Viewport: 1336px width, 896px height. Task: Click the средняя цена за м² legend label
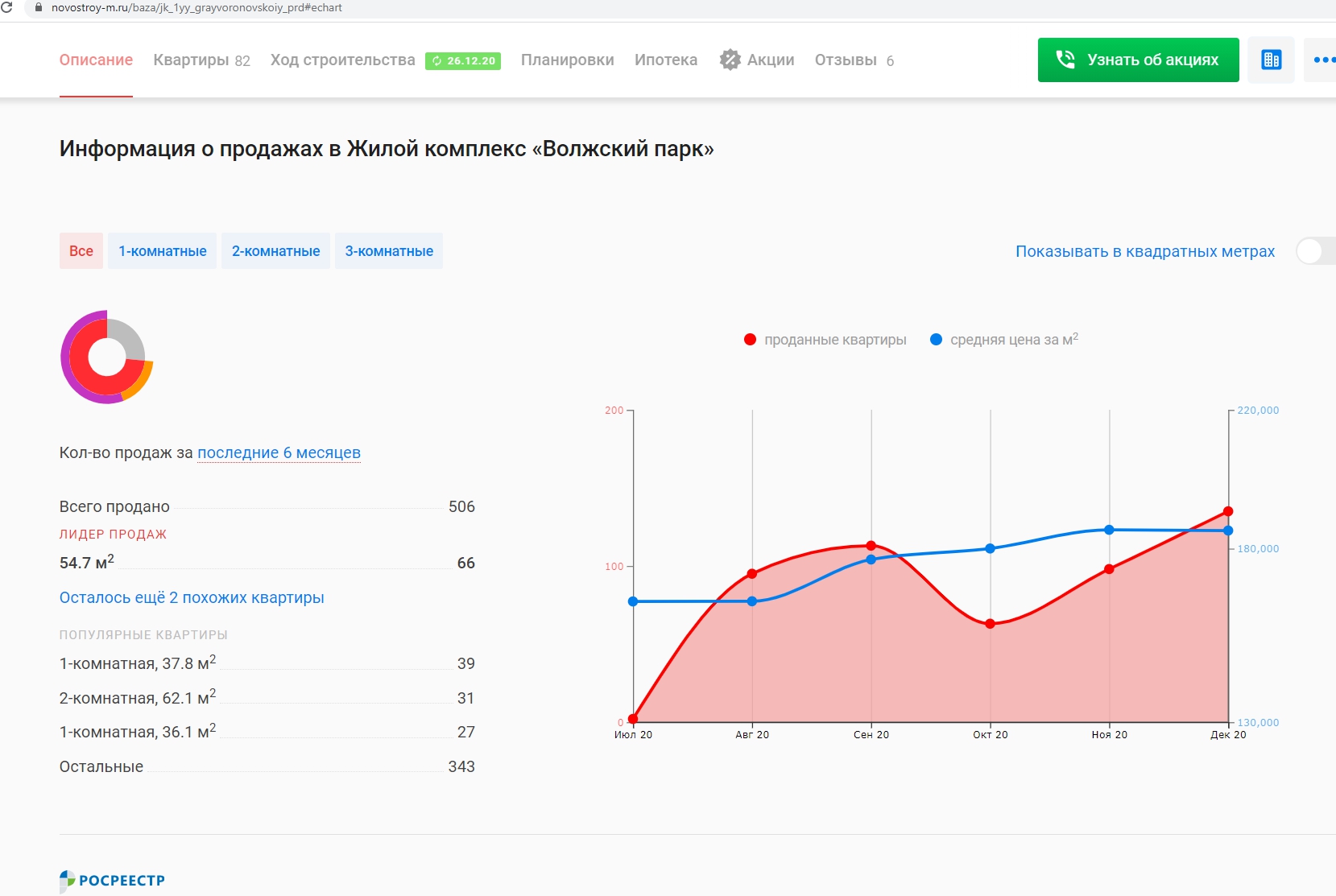(x=1014, y=339)
